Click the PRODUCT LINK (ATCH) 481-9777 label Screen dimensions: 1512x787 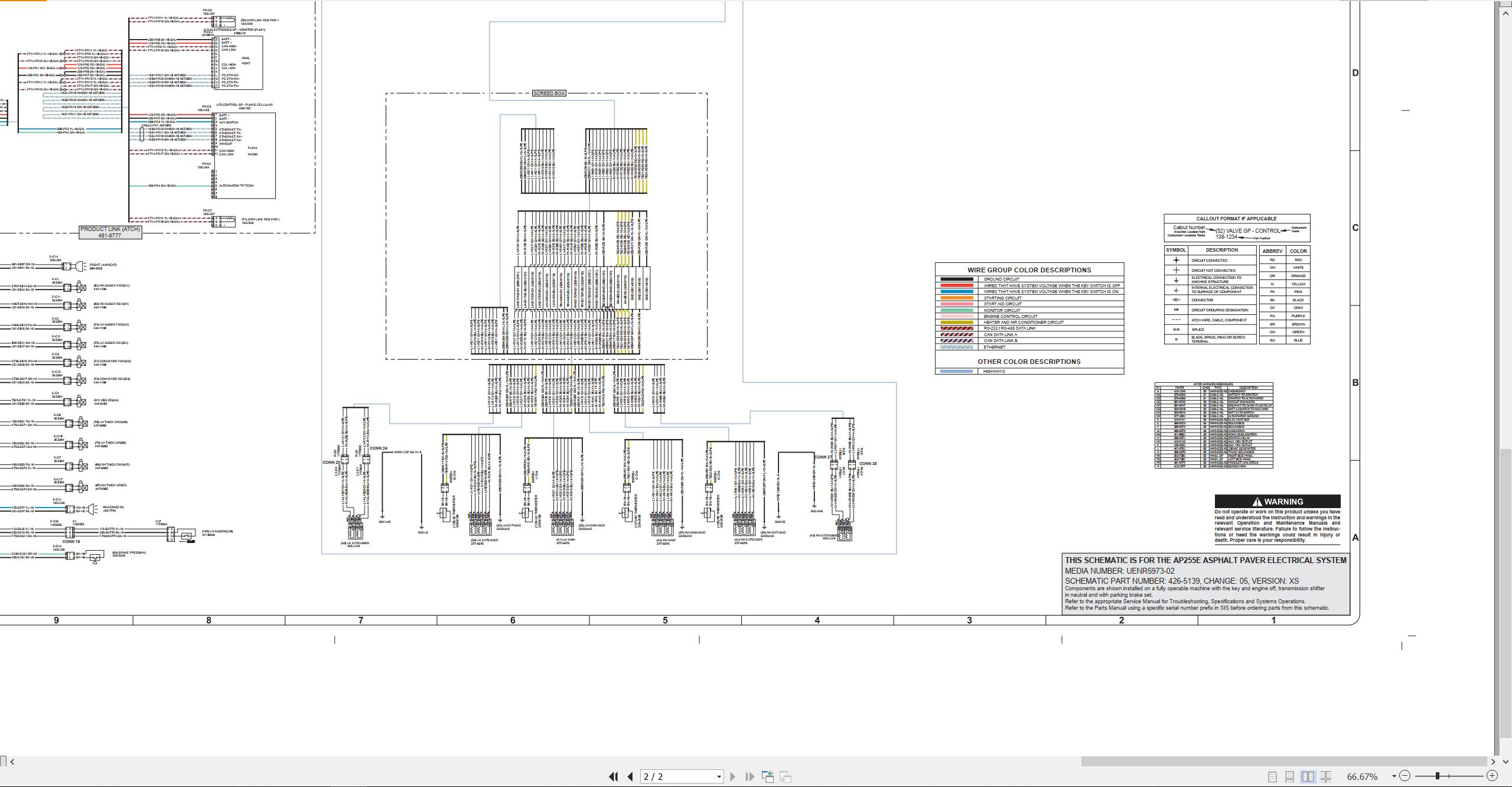110,232
